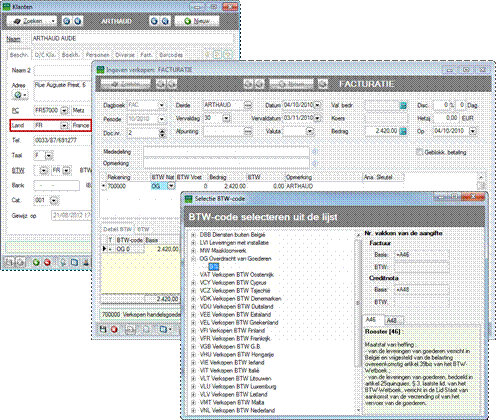Select Detail BTW tab in Facturatie
The height and width of the screenshot is (420, 496).
[x=117, y=229]
